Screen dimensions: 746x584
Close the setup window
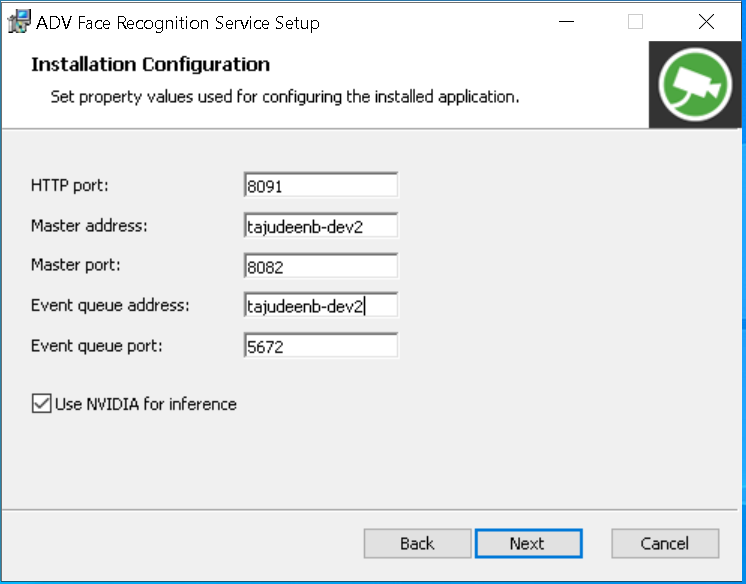(x=706, y=22)
